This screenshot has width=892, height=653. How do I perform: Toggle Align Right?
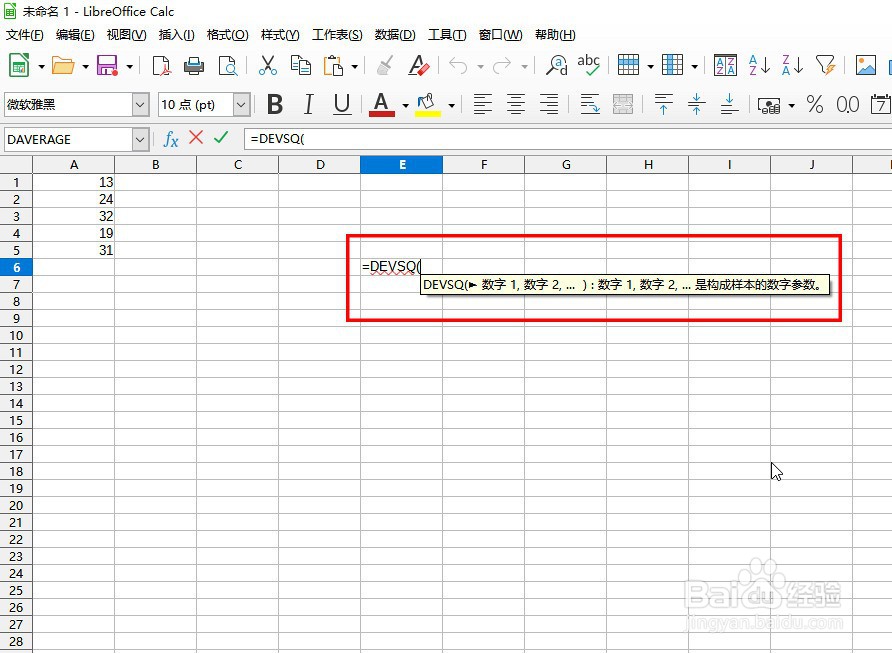coord(549,105)
